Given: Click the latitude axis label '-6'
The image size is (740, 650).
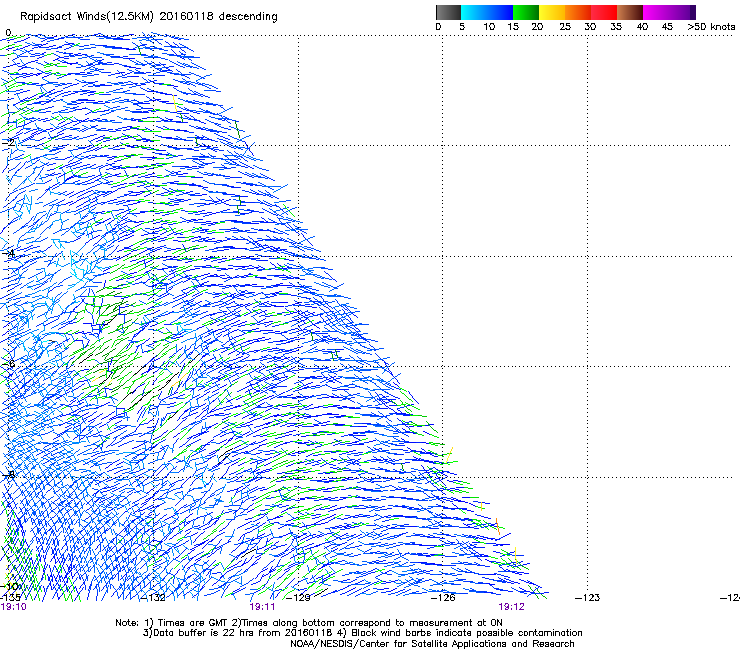Looking at the screenshot, I should click(8, 364).
